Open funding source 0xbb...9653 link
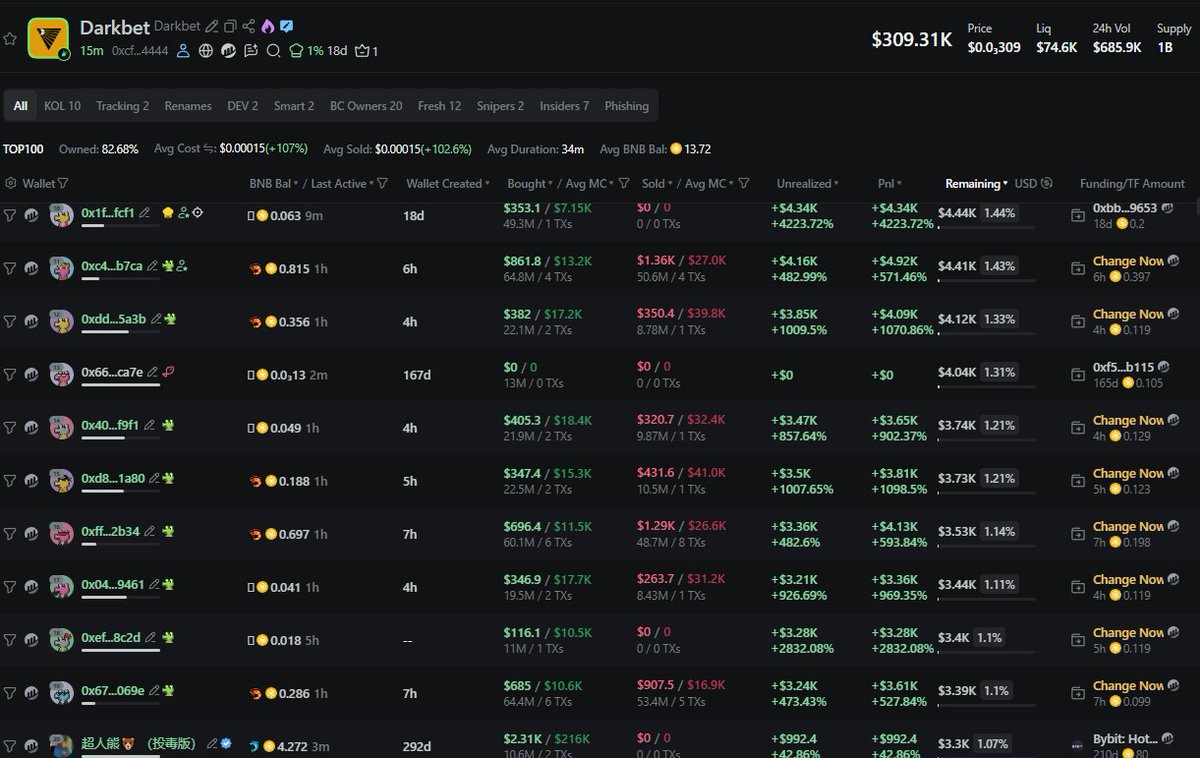Viewport: 1200px width, 758px height. [1124, 208]
